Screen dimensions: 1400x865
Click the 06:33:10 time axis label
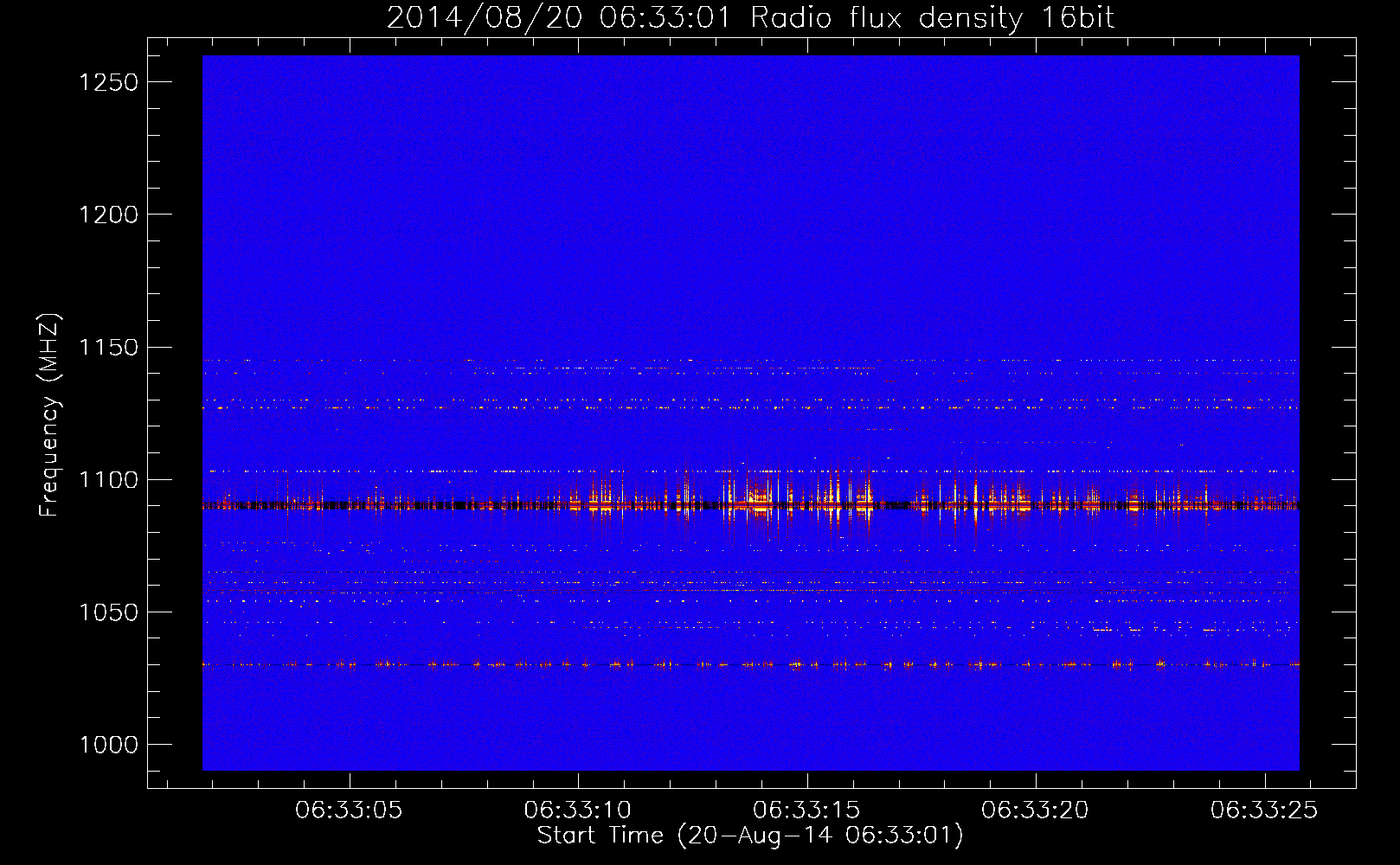(577, 811)
